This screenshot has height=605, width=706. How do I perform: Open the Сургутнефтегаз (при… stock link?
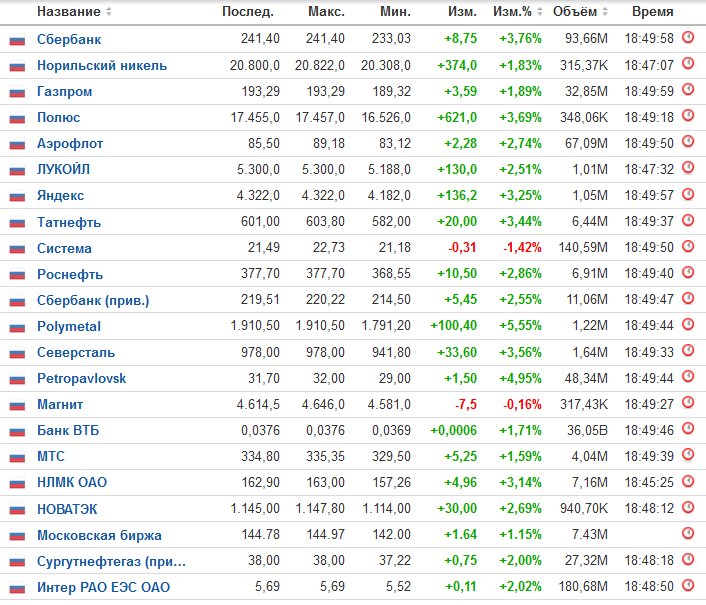[x=111, y=562]
